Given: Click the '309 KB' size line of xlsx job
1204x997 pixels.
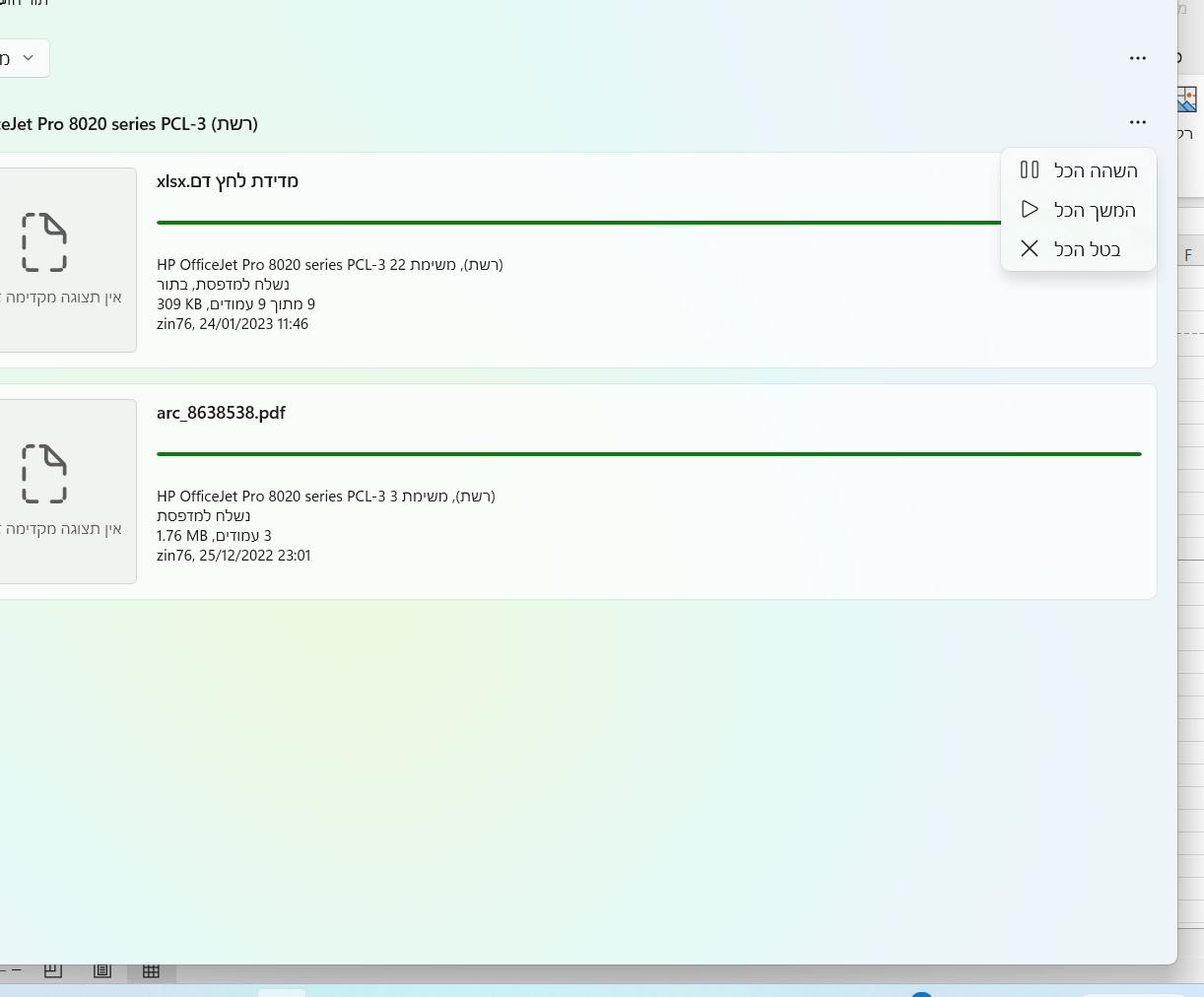Looking at the screenshot, I should coord(235,304).
